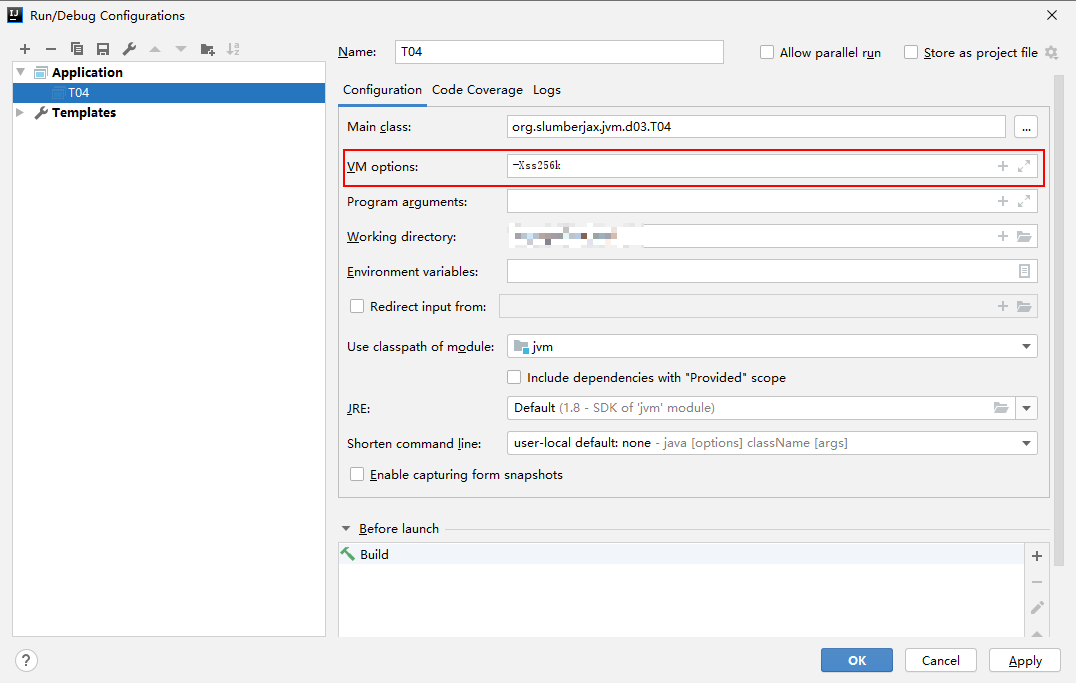
Task: Click the Create New Folder icon
Action: coord(207,49)
